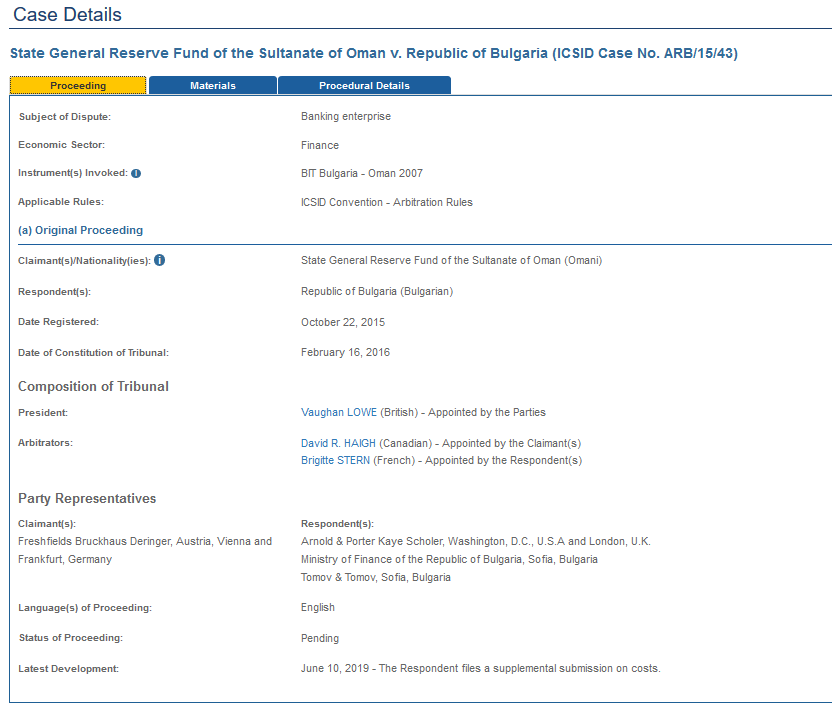Select the Proceeding tab
This screenshot has height=708, width=832.
(x=78, y=86)
